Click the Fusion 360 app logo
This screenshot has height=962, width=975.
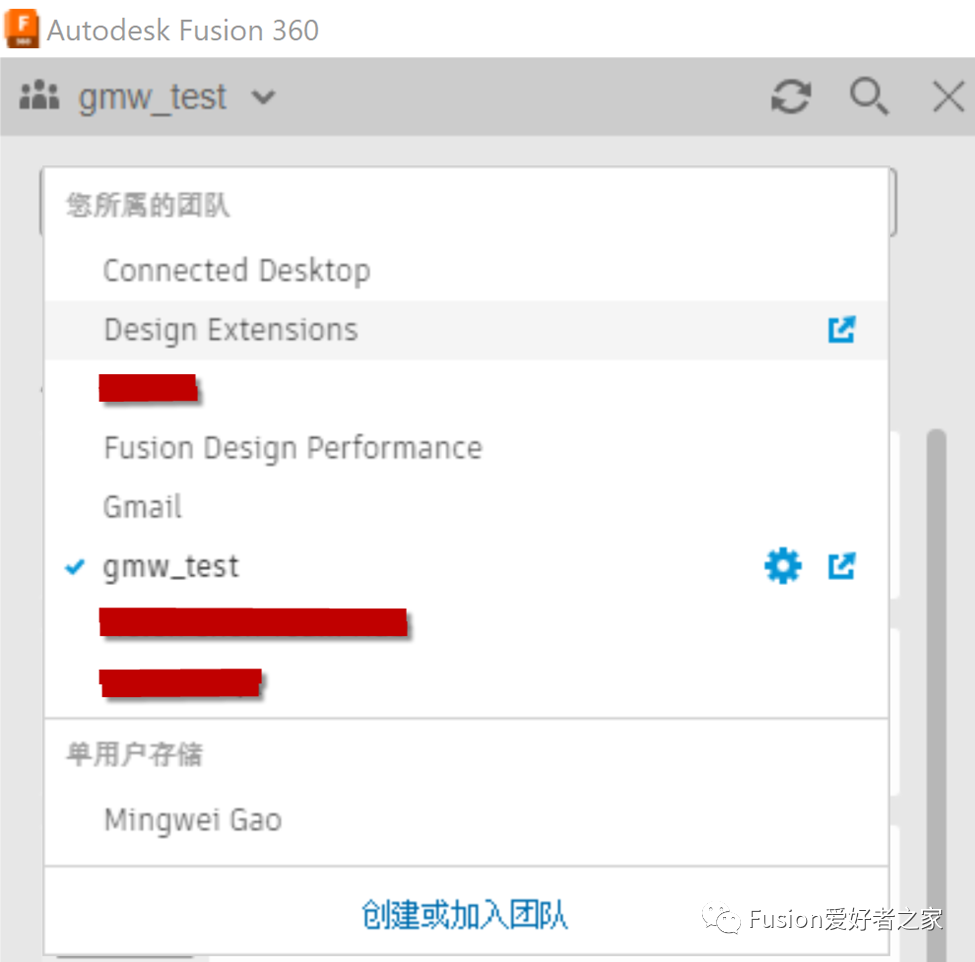pyautogui.click(x=22, y=29)
